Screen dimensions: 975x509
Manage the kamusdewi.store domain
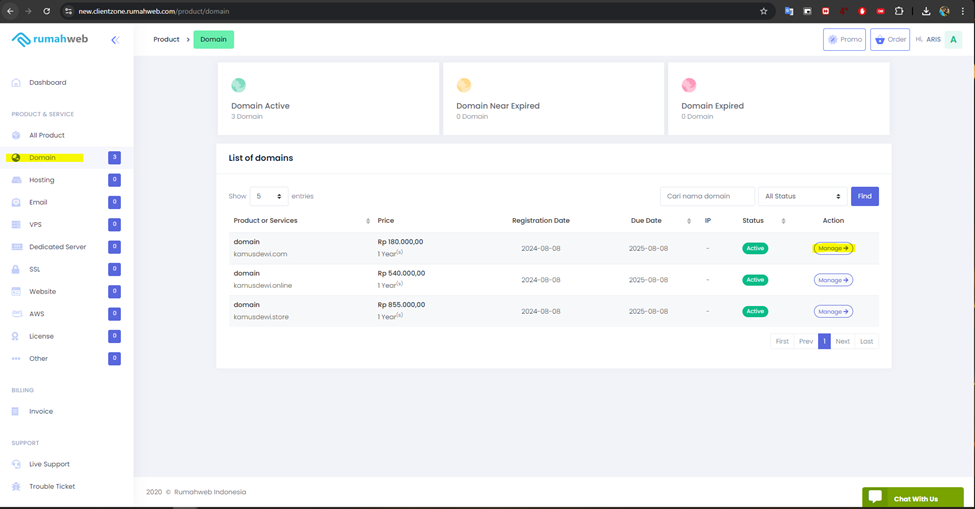pyautogui.click(x=833, y=312)
